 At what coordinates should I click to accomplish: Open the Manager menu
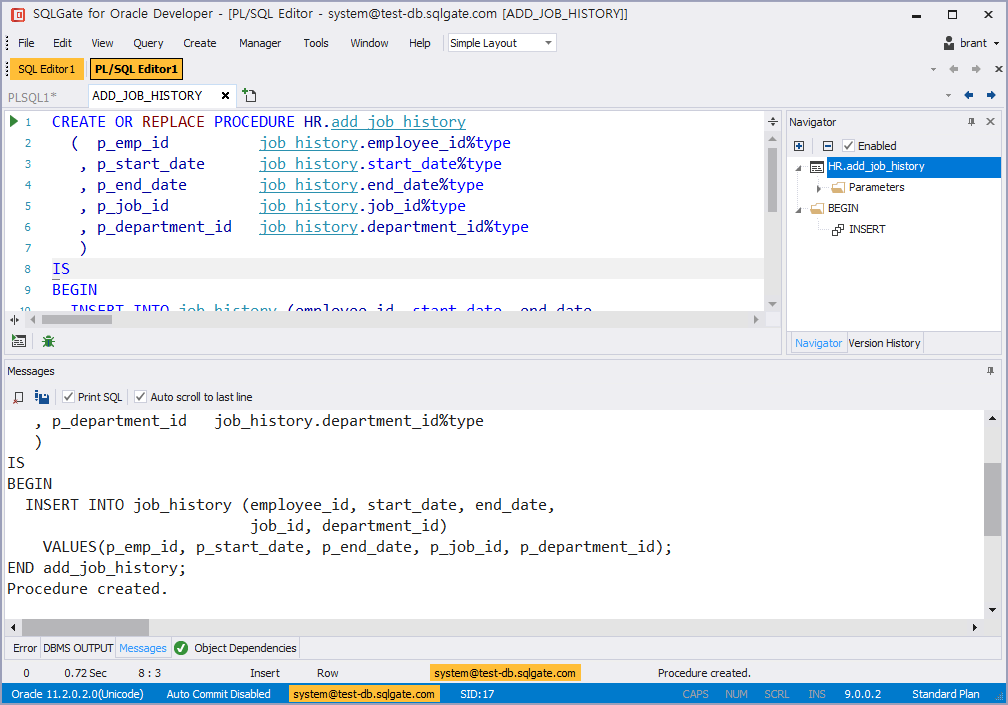pos(260,43)
